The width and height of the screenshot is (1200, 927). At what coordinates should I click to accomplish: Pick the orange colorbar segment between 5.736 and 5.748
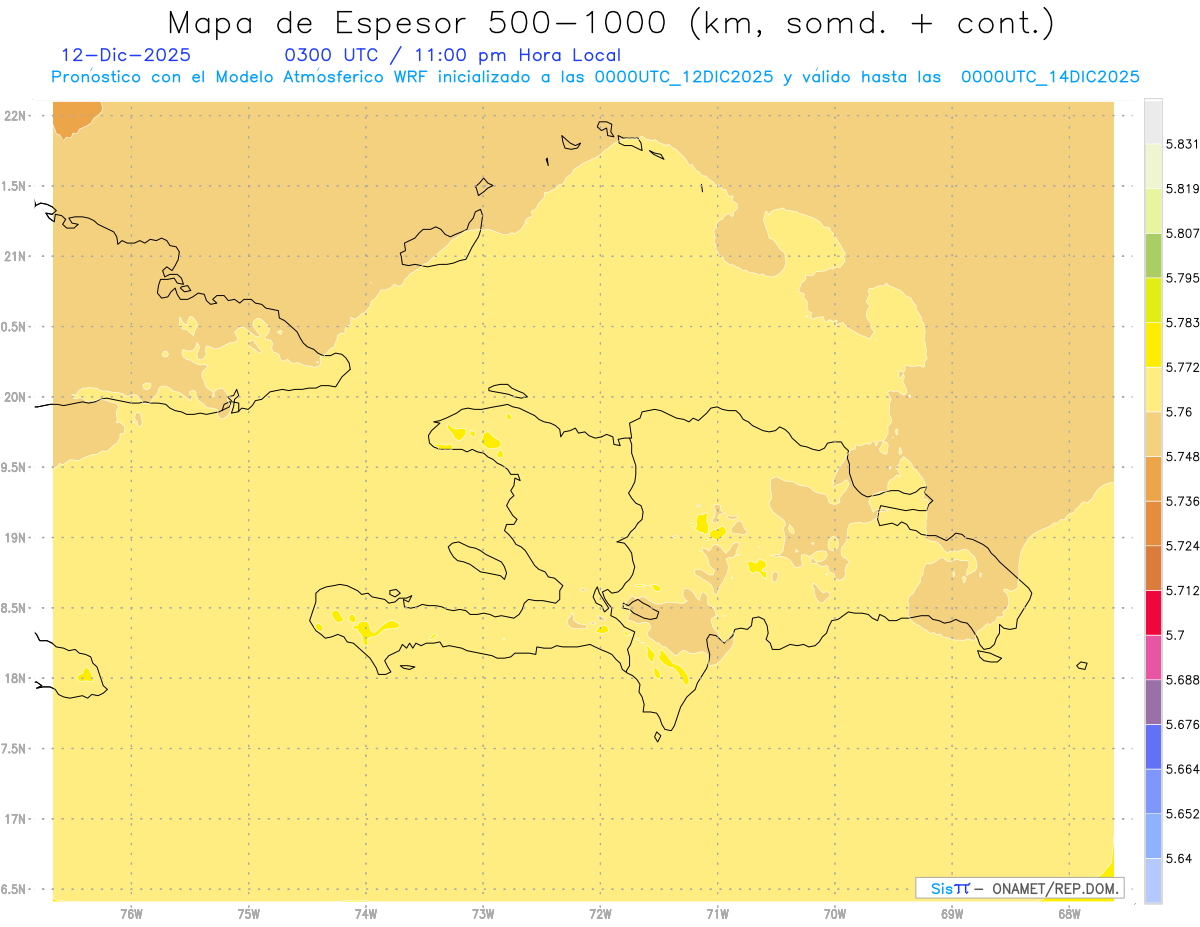1153,479
